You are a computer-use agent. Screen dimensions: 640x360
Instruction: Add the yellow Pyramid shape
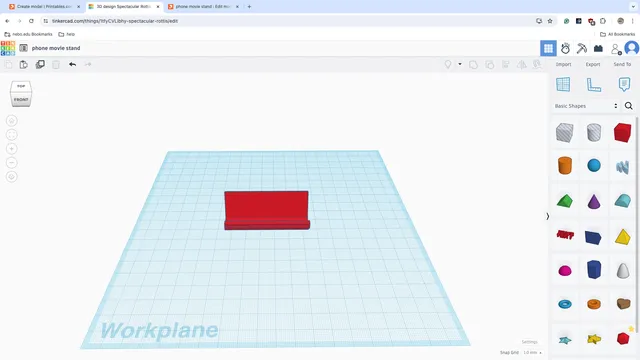pos(622,237)
